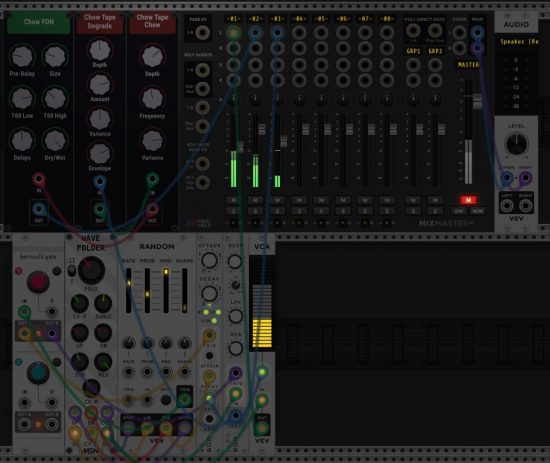550x463 pixels.
Task: Click the Tape Chew Frequency knob
Action: click(152, 99)
